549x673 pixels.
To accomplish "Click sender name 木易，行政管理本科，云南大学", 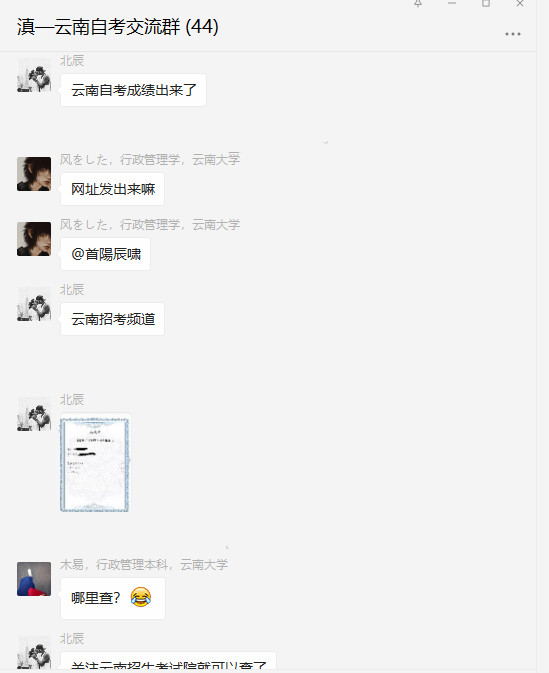I will point(144,564).
